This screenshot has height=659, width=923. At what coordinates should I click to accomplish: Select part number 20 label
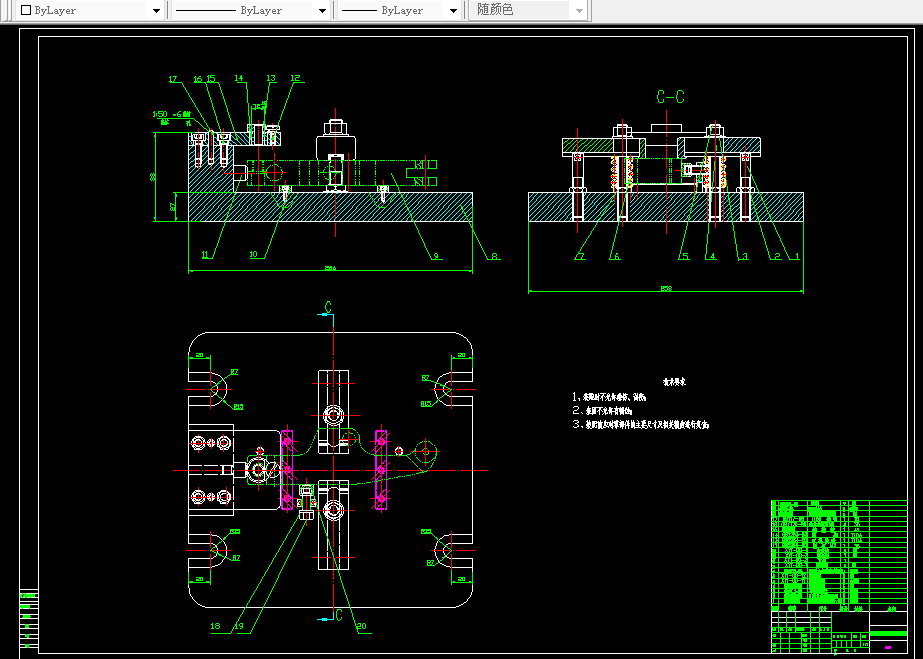(x=361, y=626)
